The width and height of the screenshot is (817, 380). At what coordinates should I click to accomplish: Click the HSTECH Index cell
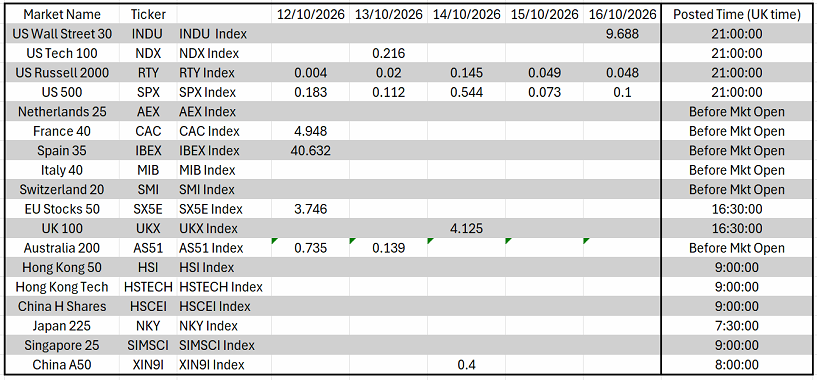(224, 287)
